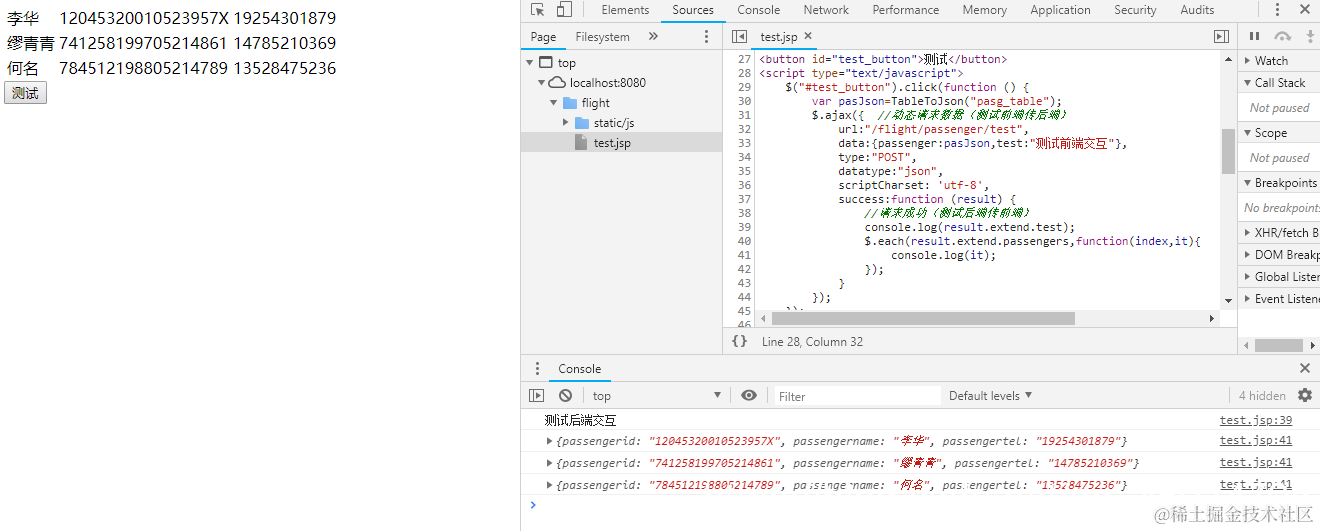The image size is (1320, 531).
Task: Collapse the Breakpoints section
Action: tap(1279, 183)
